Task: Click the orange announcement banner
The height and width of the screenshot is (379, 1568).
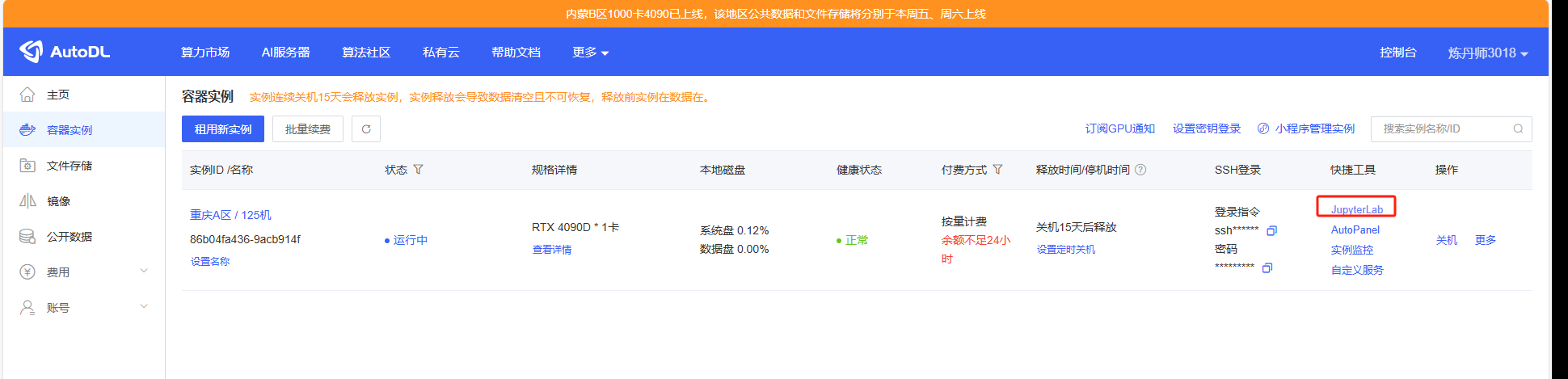Action: click(x=776, y=14)
